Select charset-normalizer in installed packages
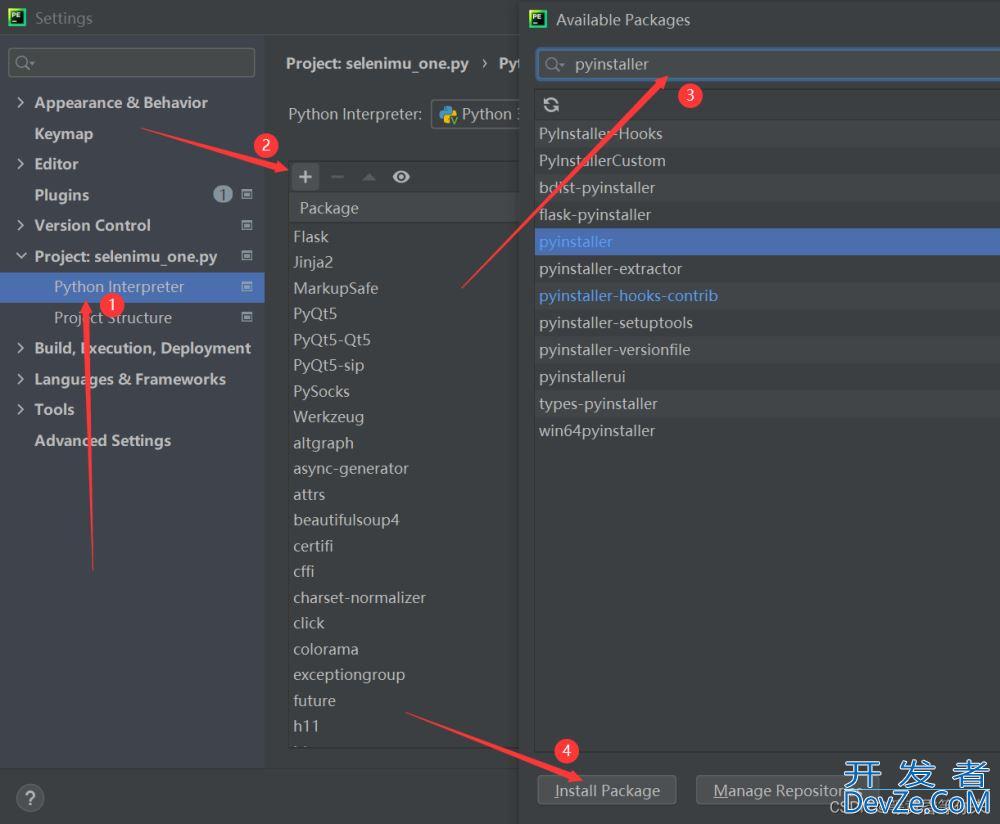Image resolution: width=1000 pixels, height=824 pixels. (x=403, y=598)
